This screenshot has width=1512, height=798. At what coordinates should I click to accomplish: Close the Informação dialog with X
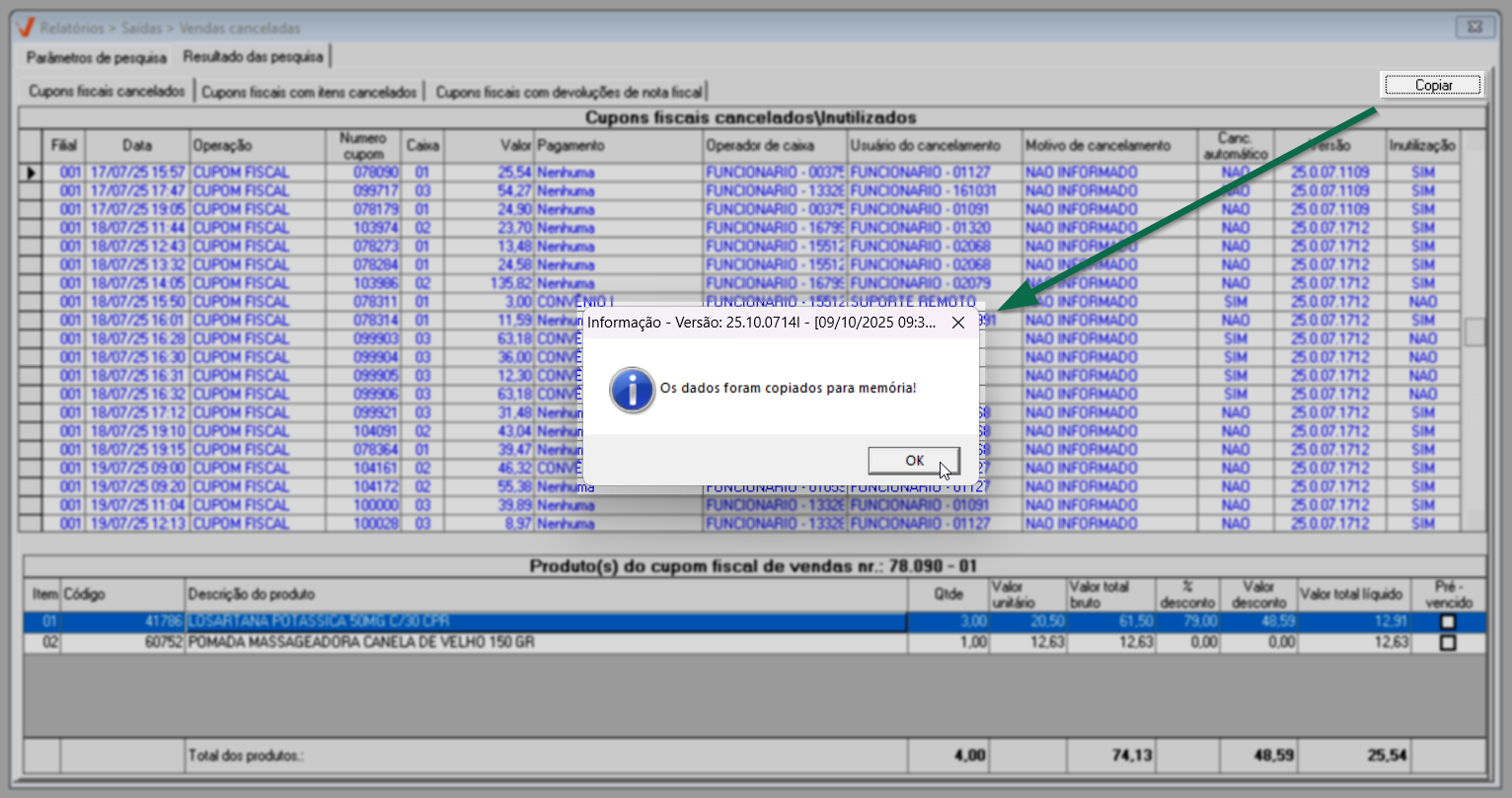tap(957, 323)
